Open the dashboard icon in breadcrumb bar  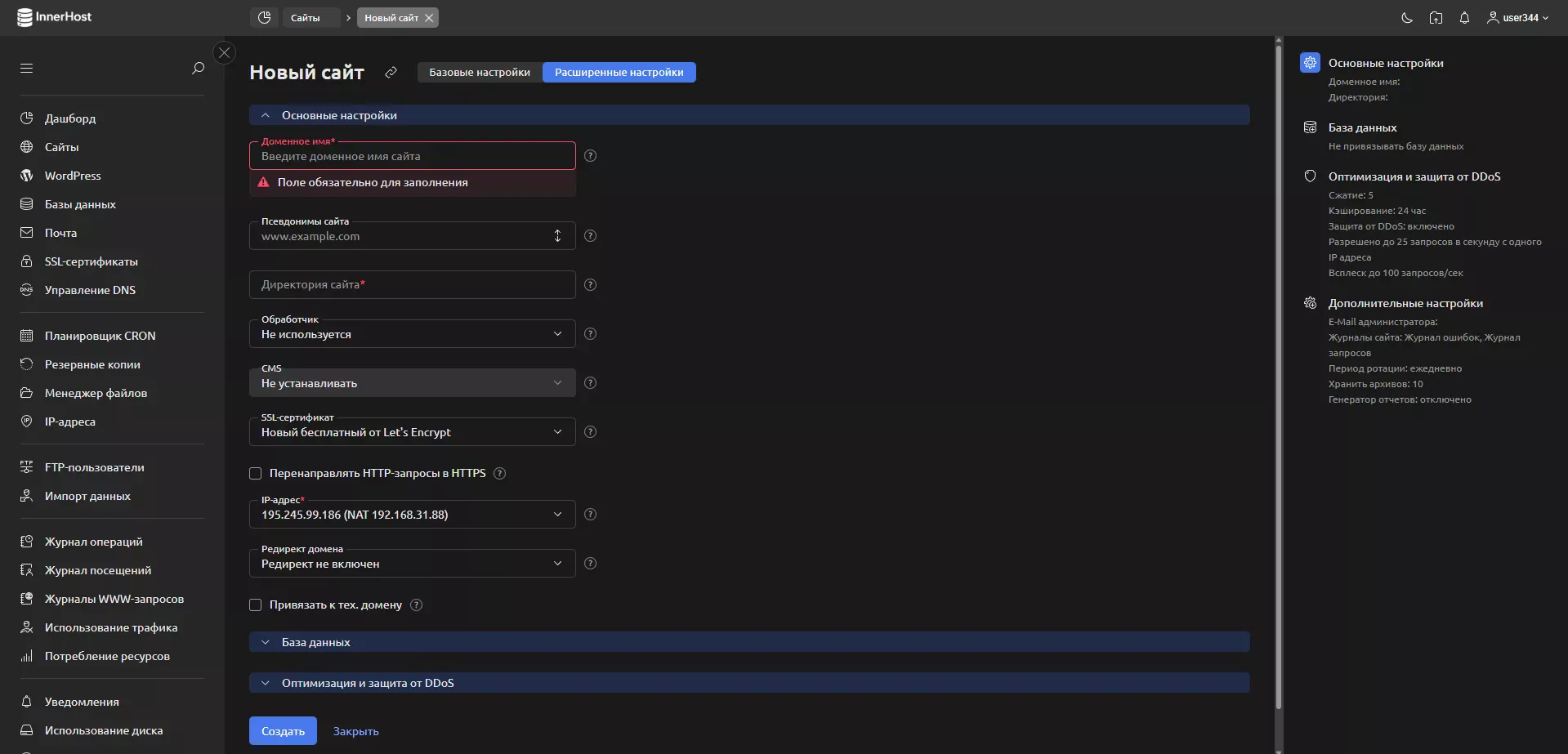click(264, 18)
